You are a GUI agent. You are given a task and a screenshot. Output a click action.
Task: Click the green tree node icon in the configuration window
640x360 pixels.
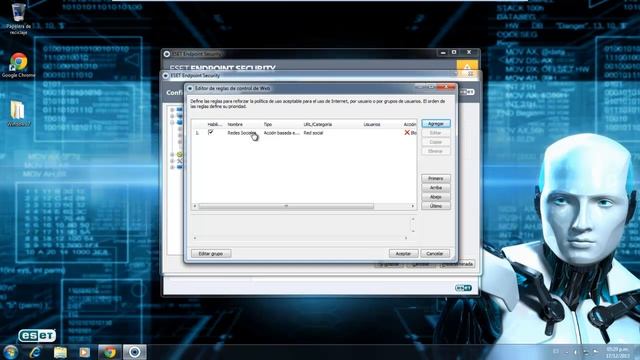179,155
